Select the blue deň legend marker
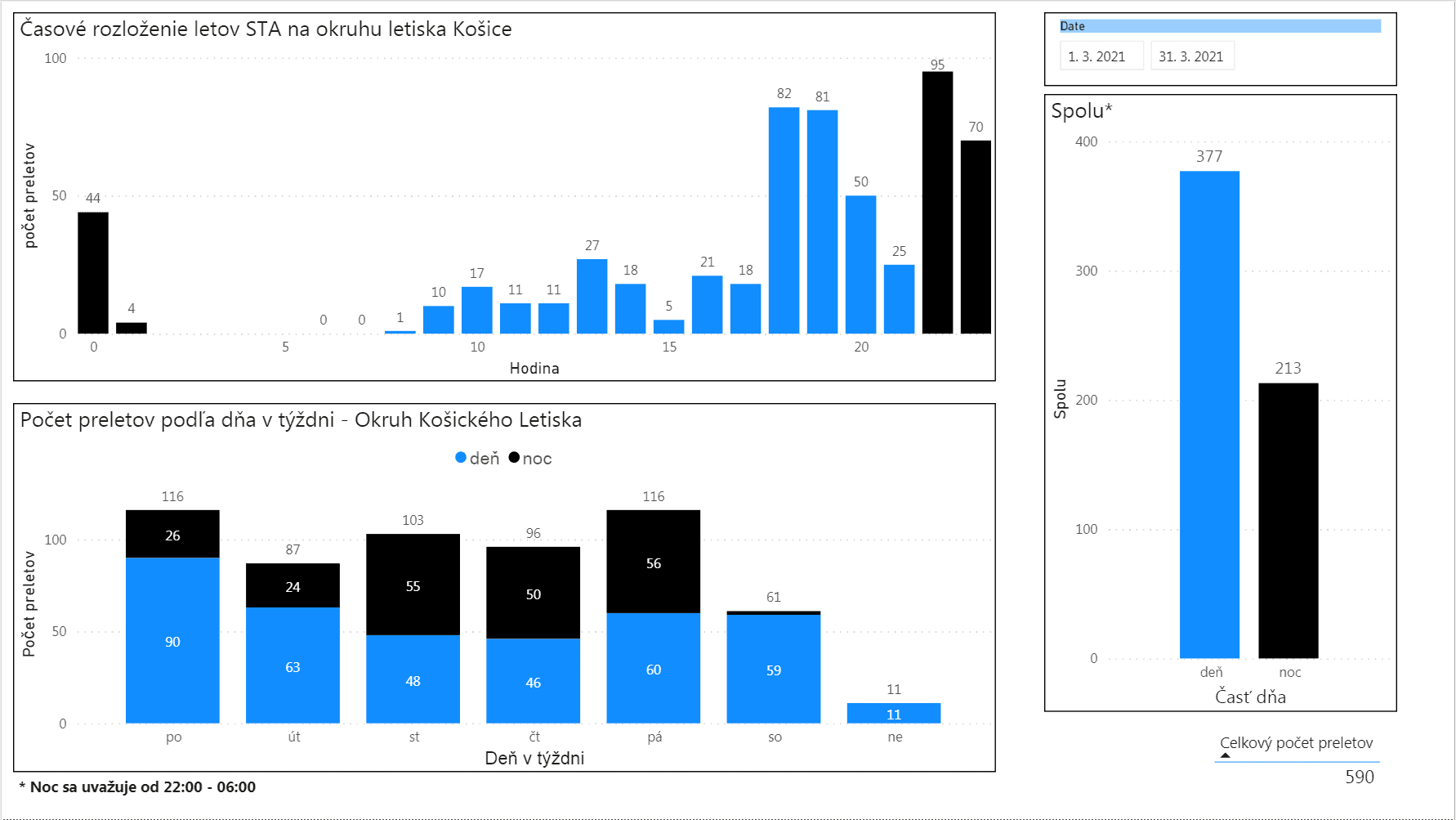The height and width of the screenshot is (820, 1456). 461,458
